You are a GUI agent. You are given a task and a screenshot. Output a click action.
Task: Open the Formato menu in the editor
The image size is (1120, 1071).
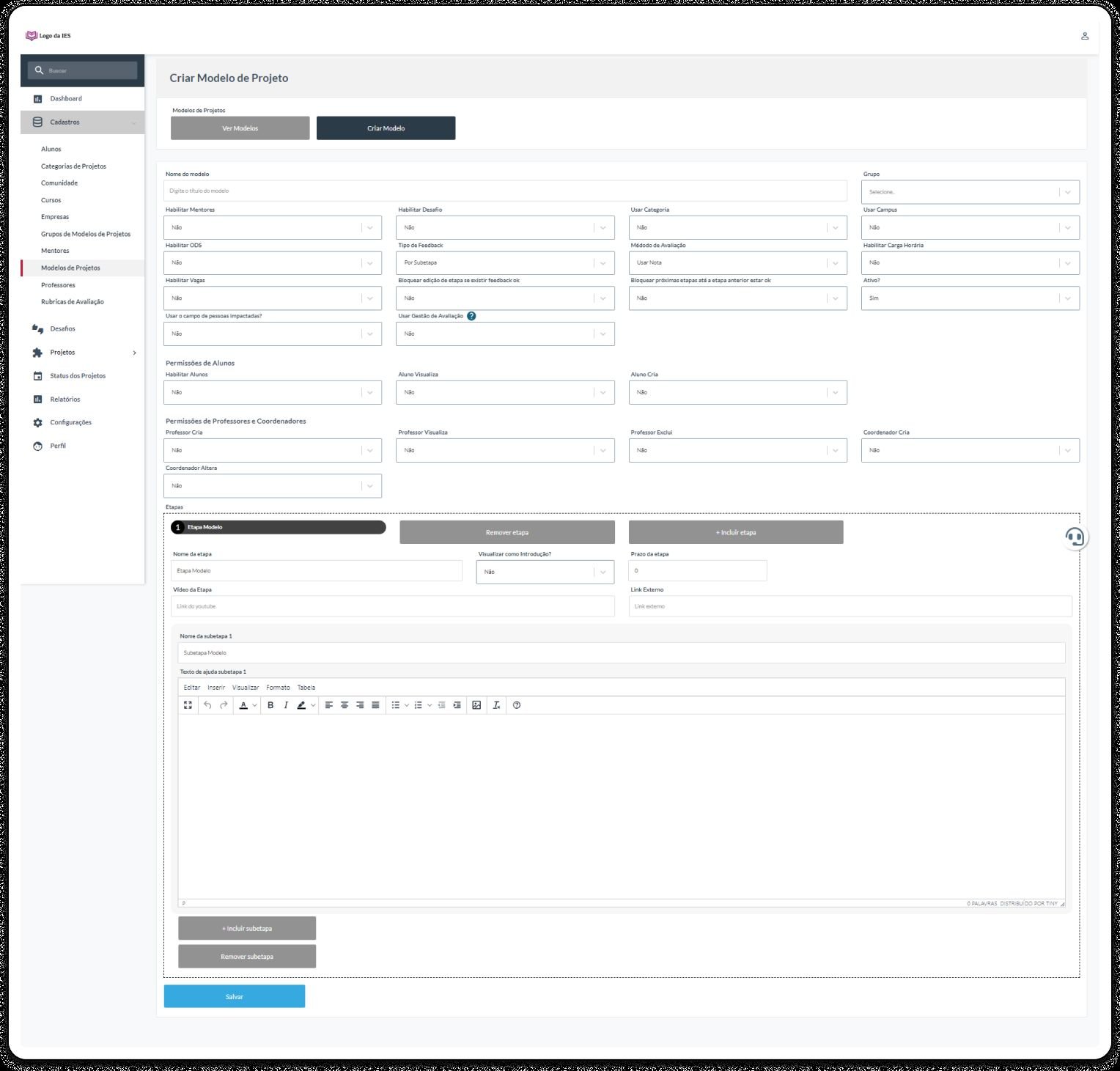tap(278, 688)
